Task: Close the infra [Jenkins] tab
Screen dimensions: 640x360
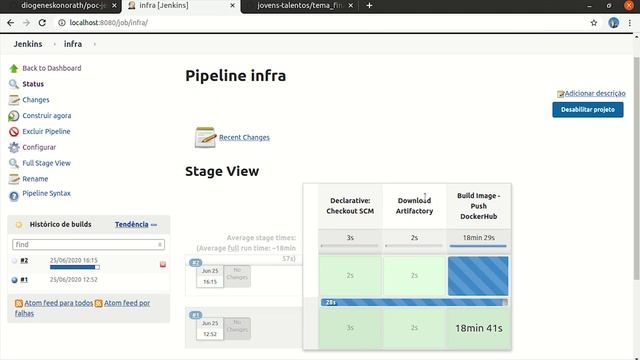Action: [x=233, y=5]
